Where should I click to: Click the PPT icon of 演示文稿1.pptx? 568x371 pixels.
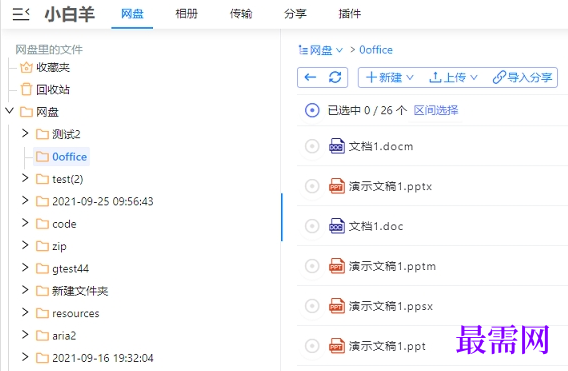[337, 186]
